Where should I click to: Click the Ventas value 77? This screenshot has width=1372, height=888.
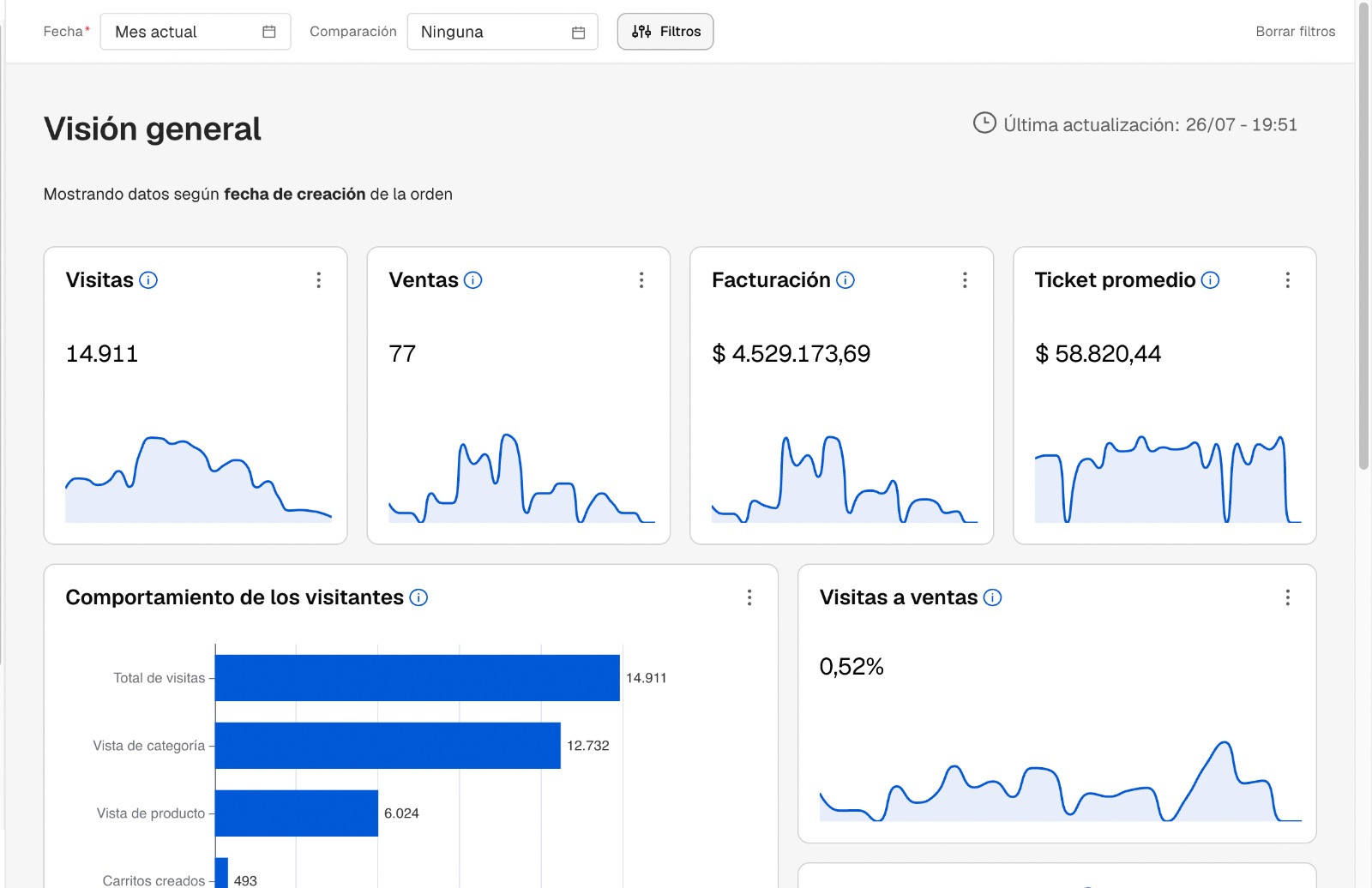pyautogui.click(x=402, y=354)
